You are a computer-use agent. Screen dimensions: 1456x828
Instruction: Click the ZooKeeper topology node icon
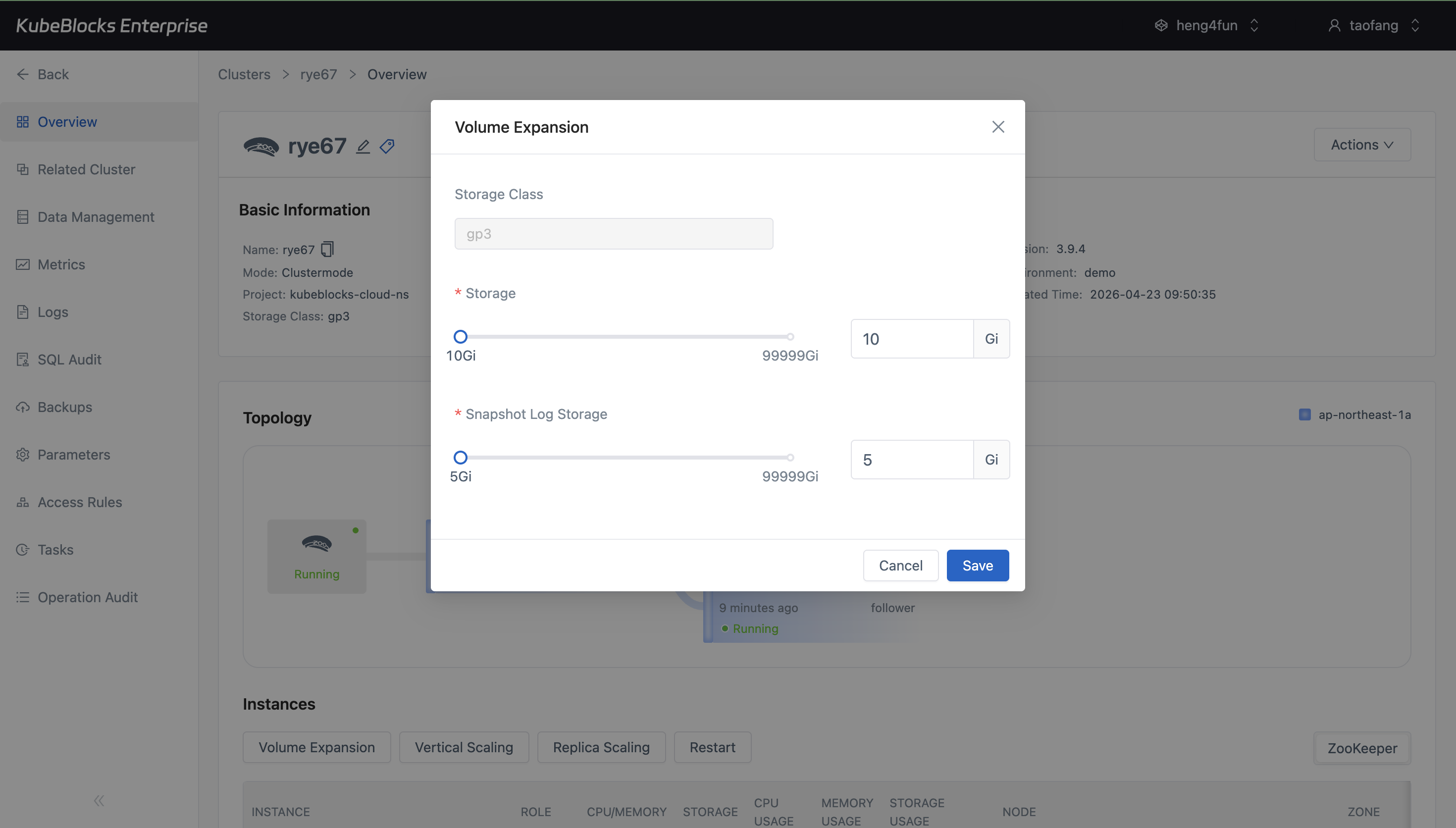[316, 544]
